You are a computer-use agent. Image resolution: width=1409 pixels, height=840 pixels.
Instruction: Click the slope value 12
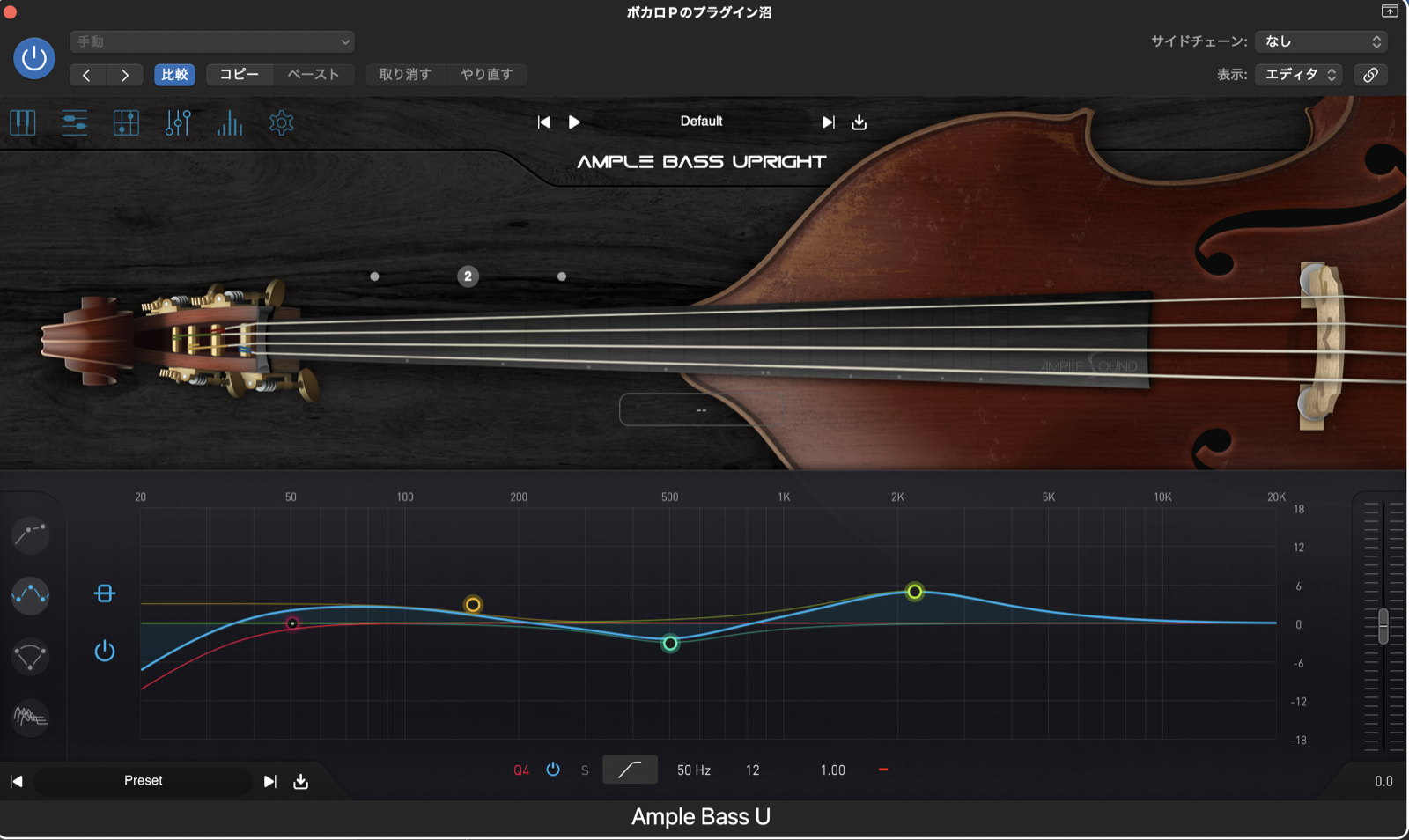(x=753, y=770)
